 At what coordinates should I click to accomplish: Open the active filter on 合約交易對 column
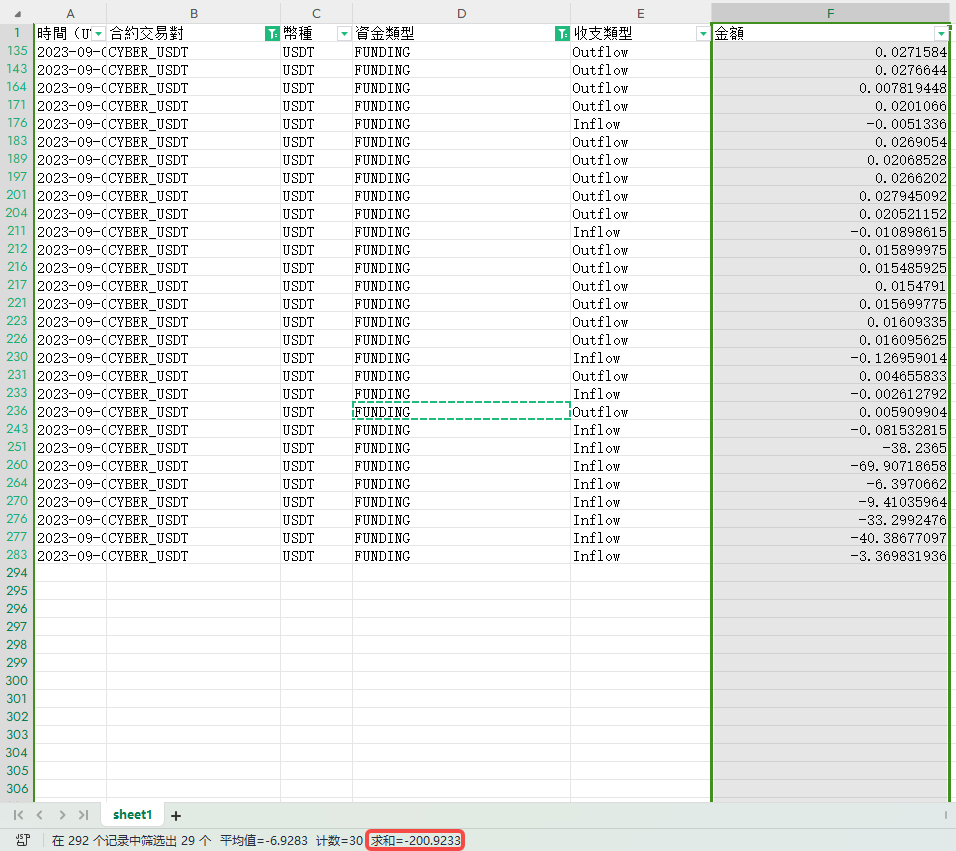271,34
